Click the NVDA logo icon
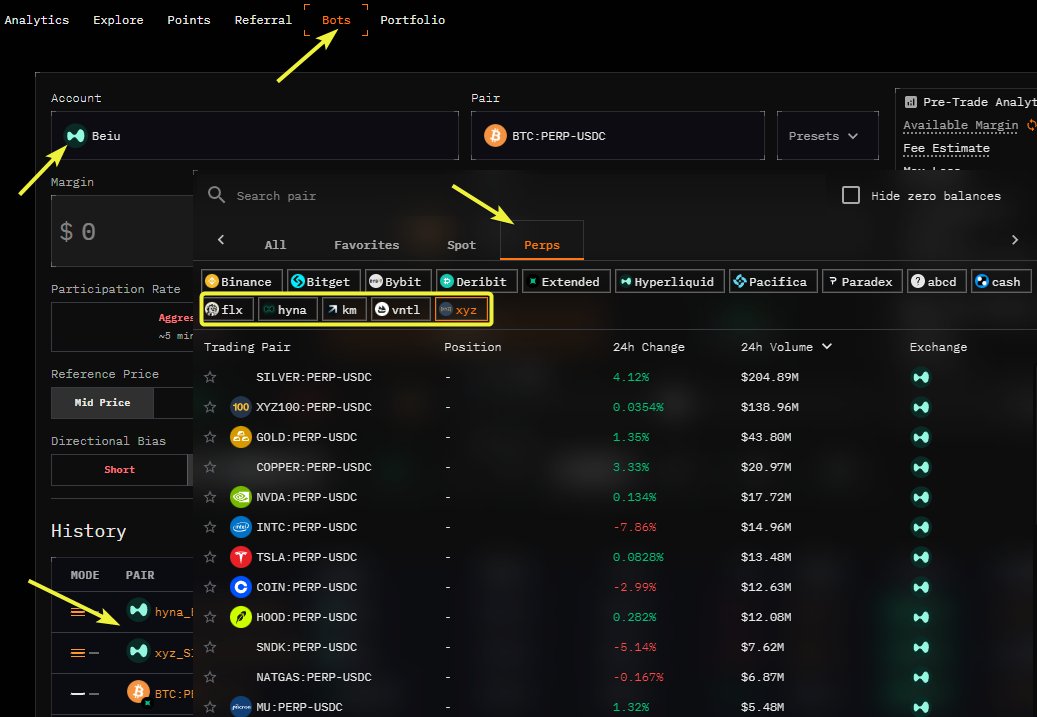Image resolution: width=1037 pixels, height=717 pixels. click(241, 497)
